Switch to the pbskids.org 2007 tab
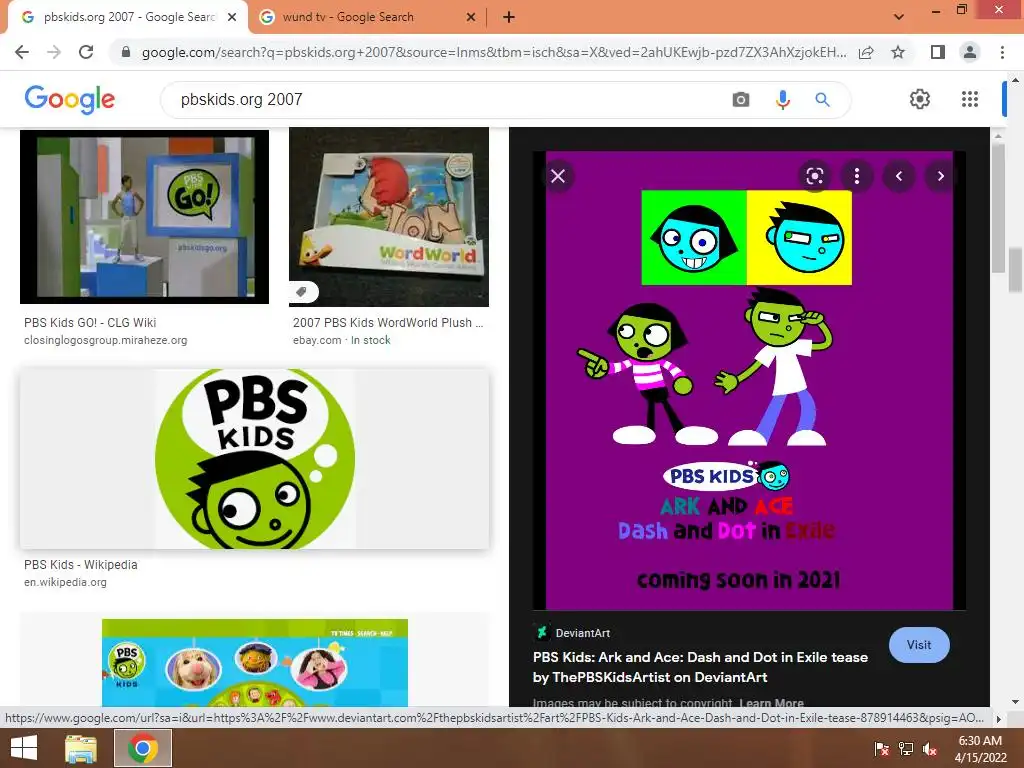 point(129,17)
